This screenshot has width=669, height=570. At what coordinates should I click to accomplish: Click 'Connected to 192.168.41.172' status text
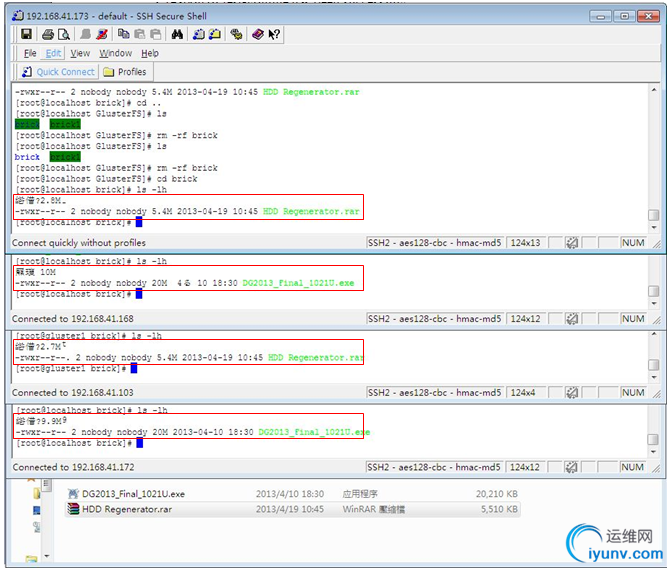coord(73,468)
